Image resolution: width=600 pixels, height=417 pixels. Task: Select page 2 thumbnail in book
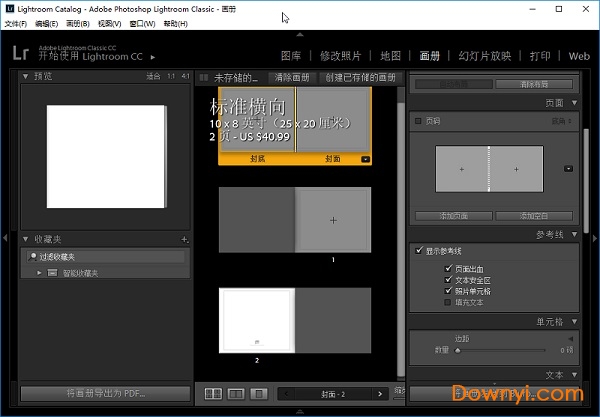pyautogui.click(x=257, y=319)
